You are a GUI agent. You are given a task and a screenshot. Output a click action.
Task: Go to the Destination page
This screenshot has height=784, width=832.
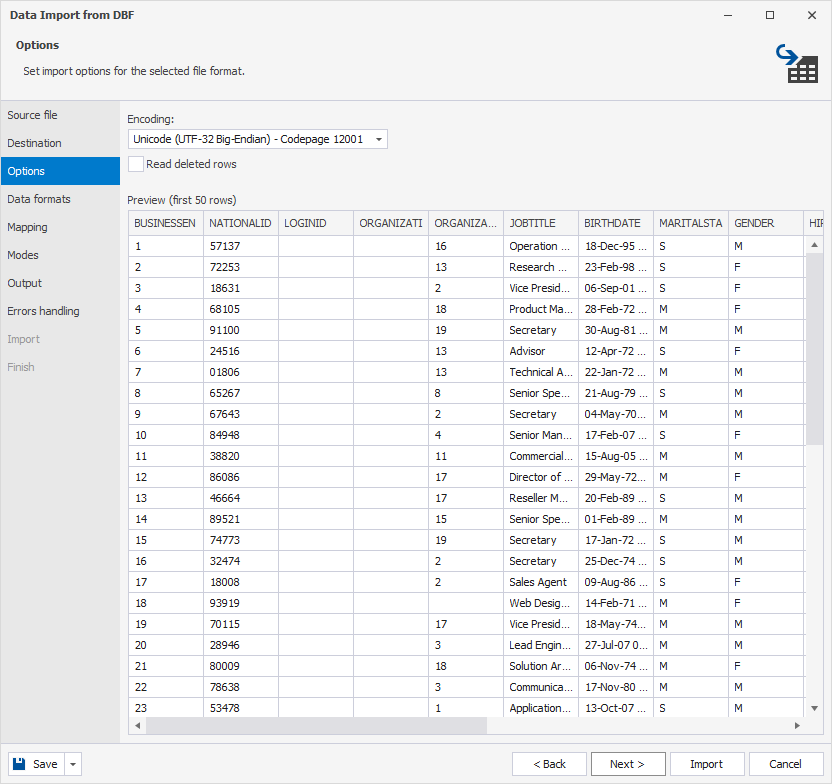point(60,143)
